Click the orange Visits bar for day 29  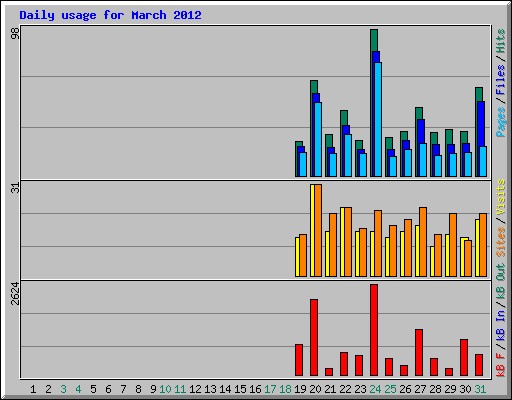(453, 245)
